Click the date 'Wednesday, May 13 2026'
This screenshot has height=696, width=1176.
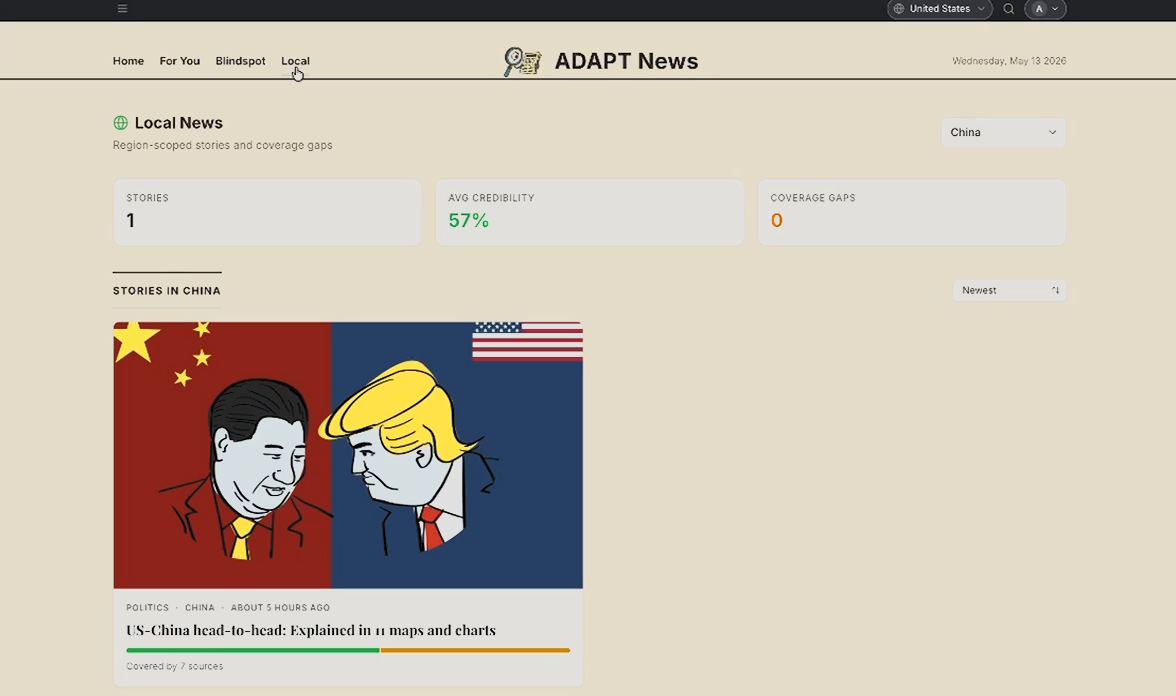click(1009, 61)
